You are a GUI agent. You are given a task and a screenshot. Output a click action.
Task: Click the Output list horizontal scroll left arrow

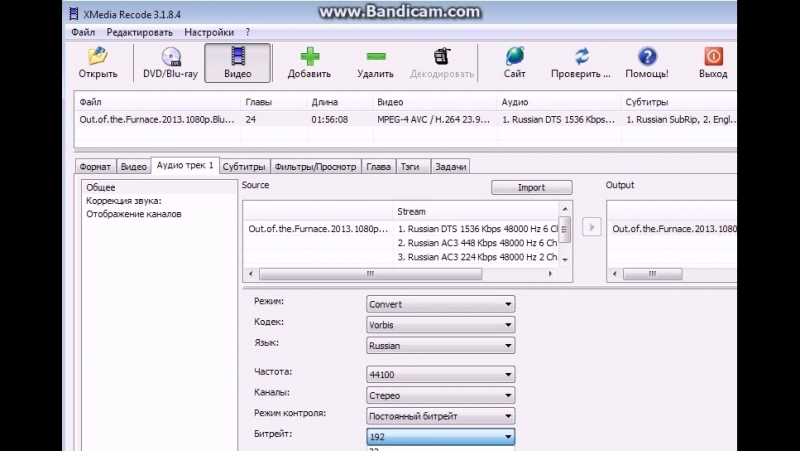(x=615, y=274)
